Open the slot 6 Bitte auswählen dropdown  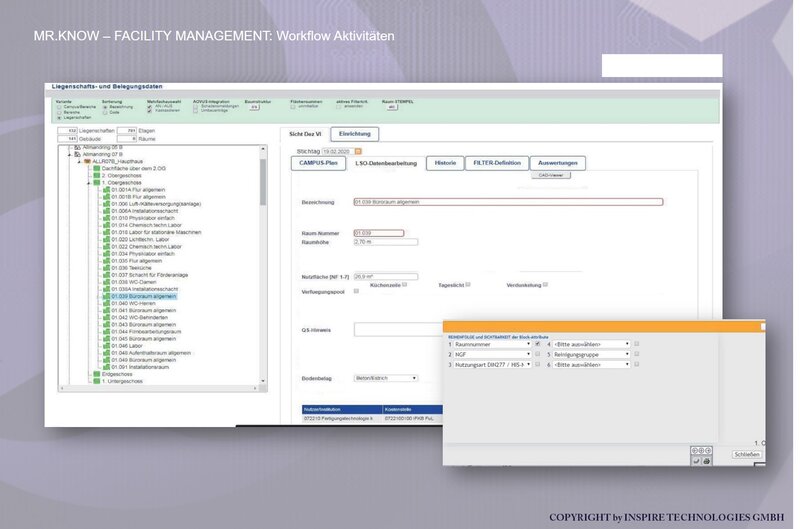(x=592, y=365)
